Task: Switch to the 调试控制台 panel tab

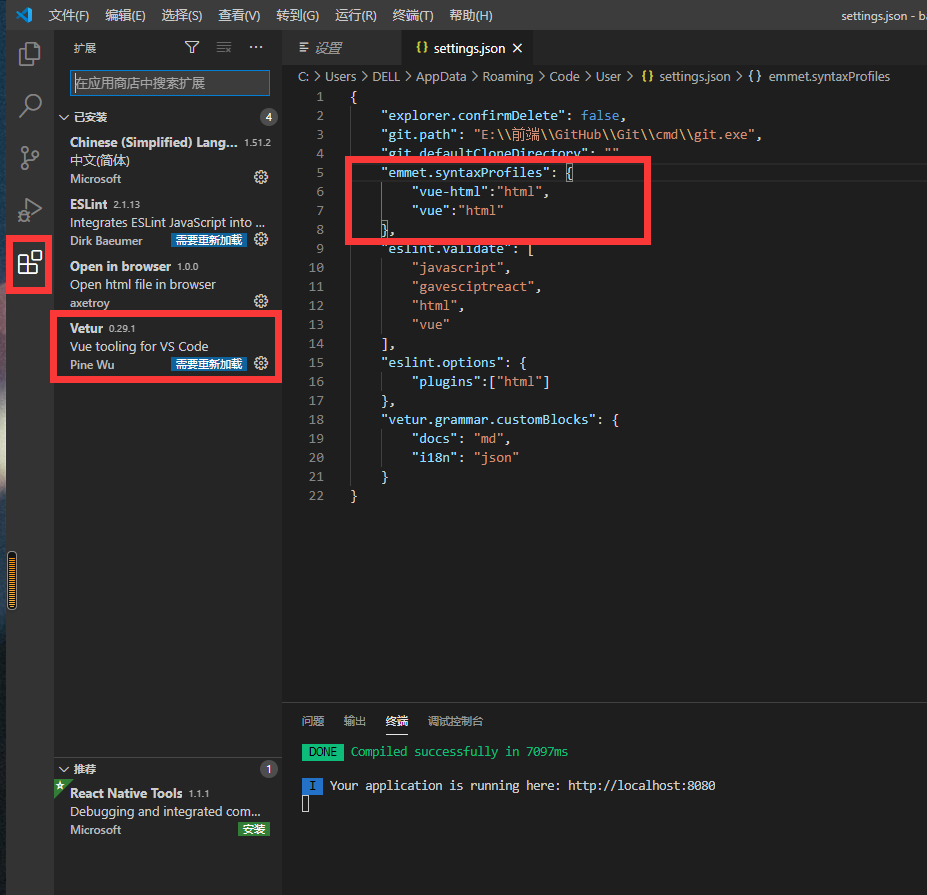Action: 455,721
